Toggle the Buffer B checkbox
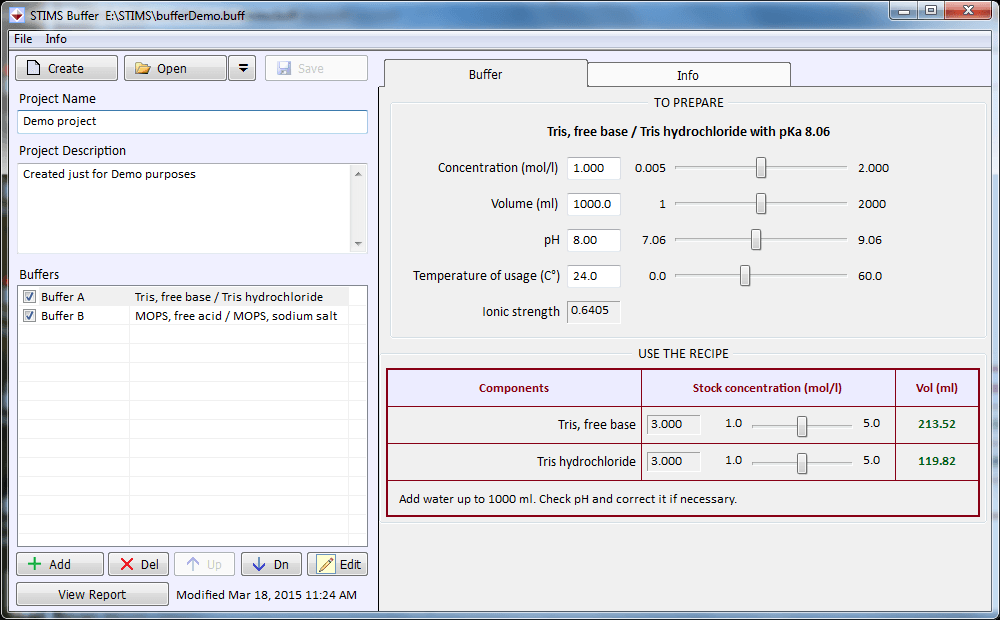 tap(29, 316)
